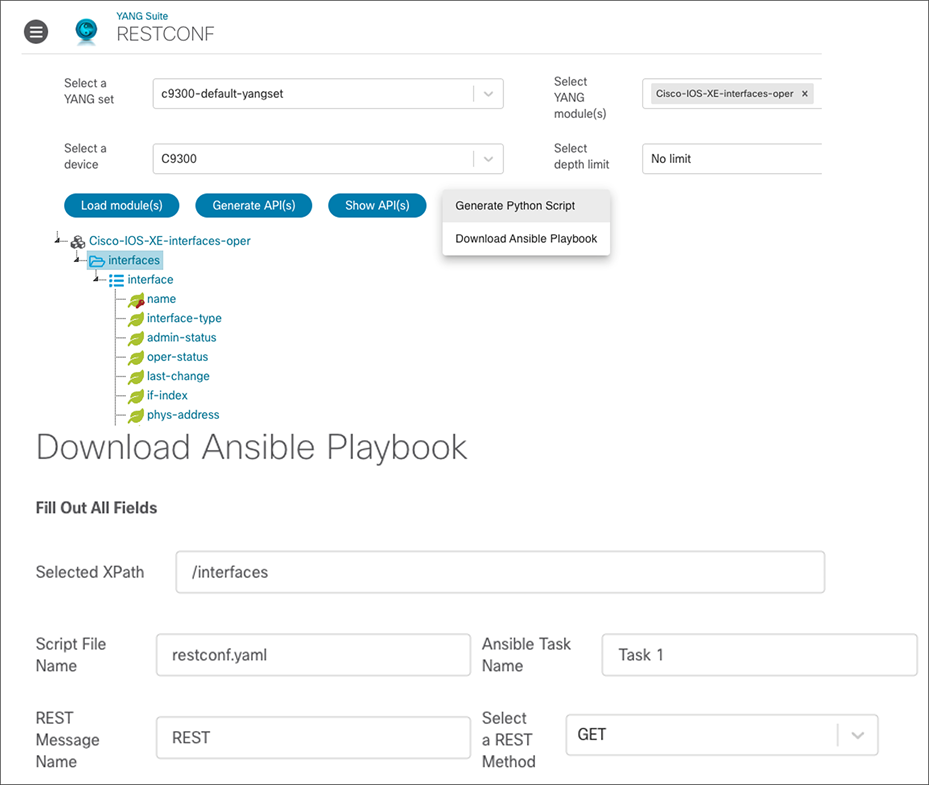Click the leaf icon beside phys-address
Viewport: 929px width, 785px height.
(x=136, y=416)
